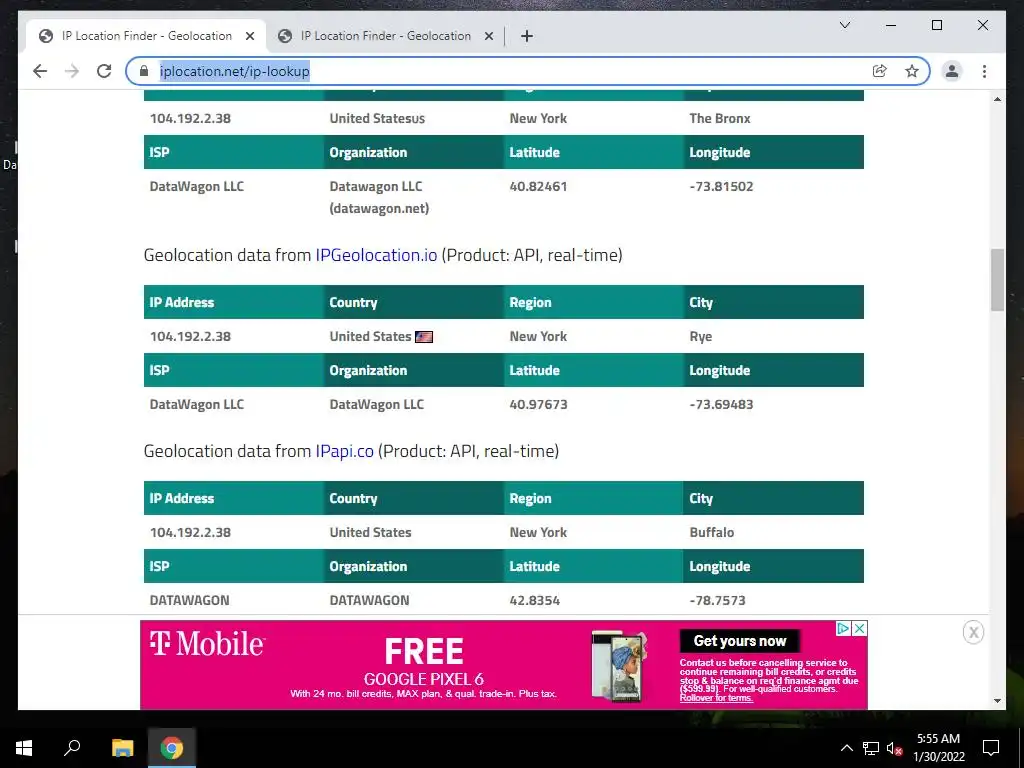This screenshot has width=1024, height=768.
Task: Open the IPapi.co link
Action: pyautogui.click(x=344, y=451)
